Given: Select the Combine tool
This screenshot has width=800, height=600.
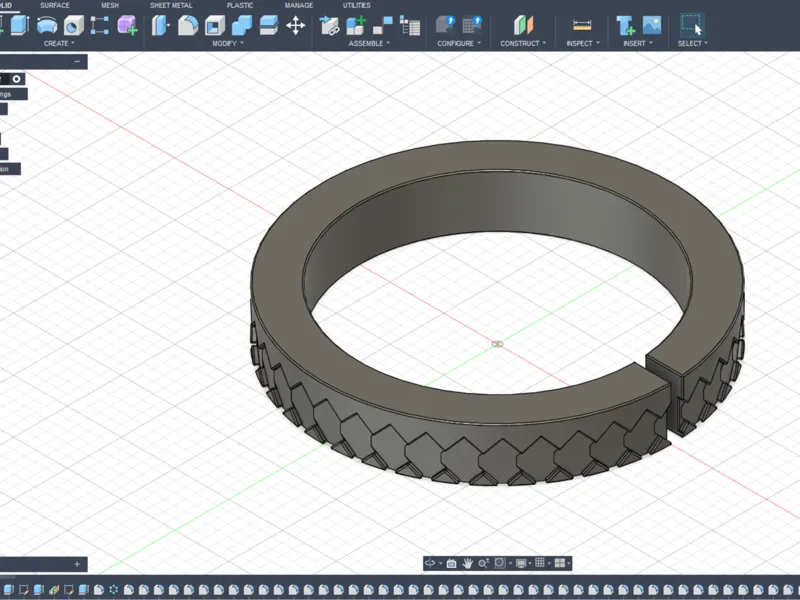Looking at the screenshot, I should click(242, 25).
